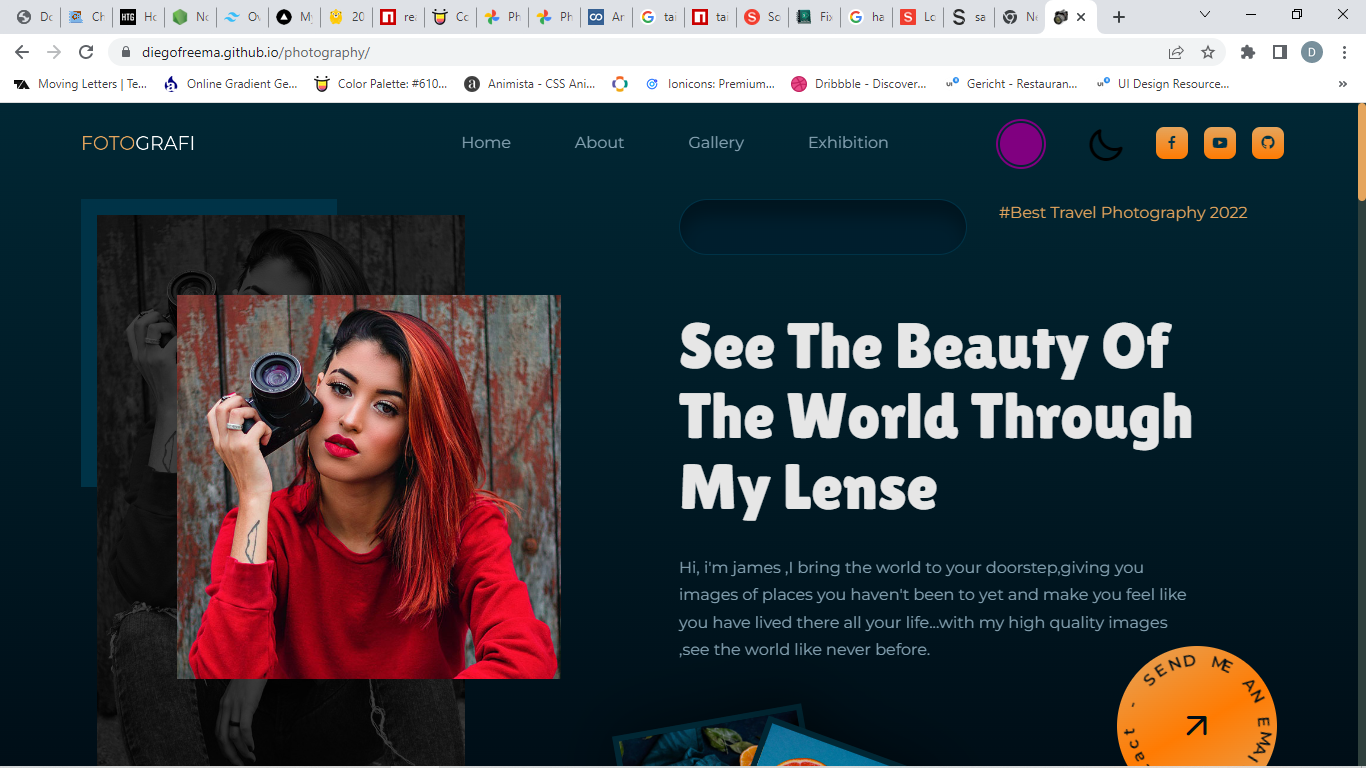Switch to the yellow '20' tab

coord(346,17)
